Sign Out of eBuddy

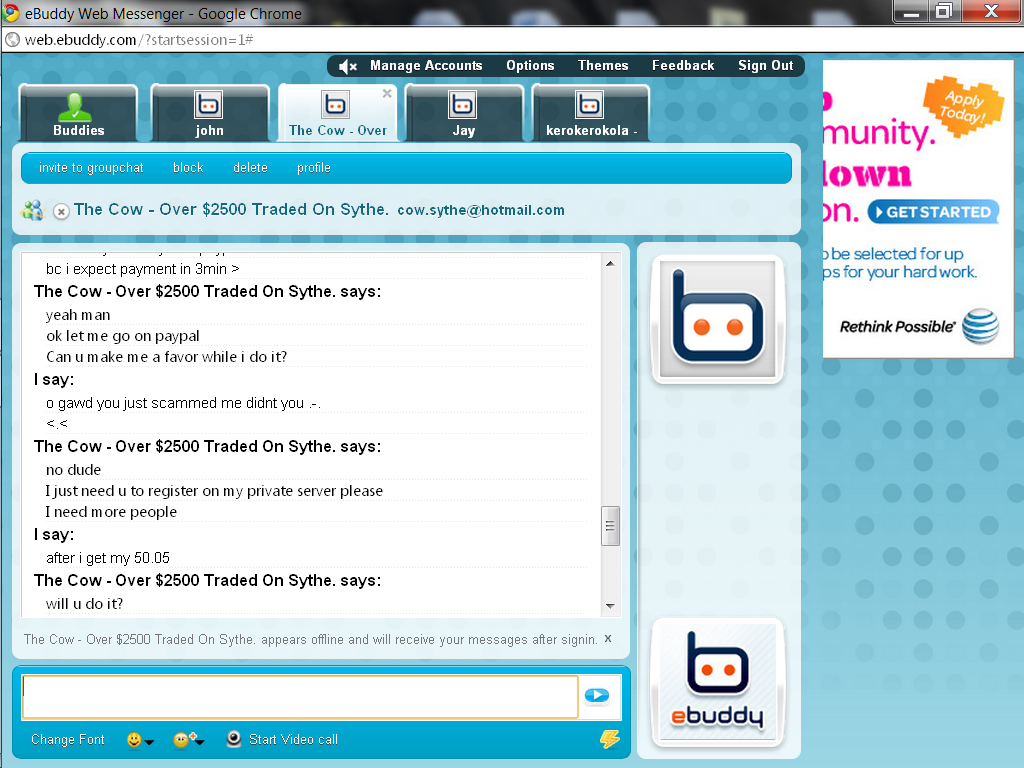[765, 65]
